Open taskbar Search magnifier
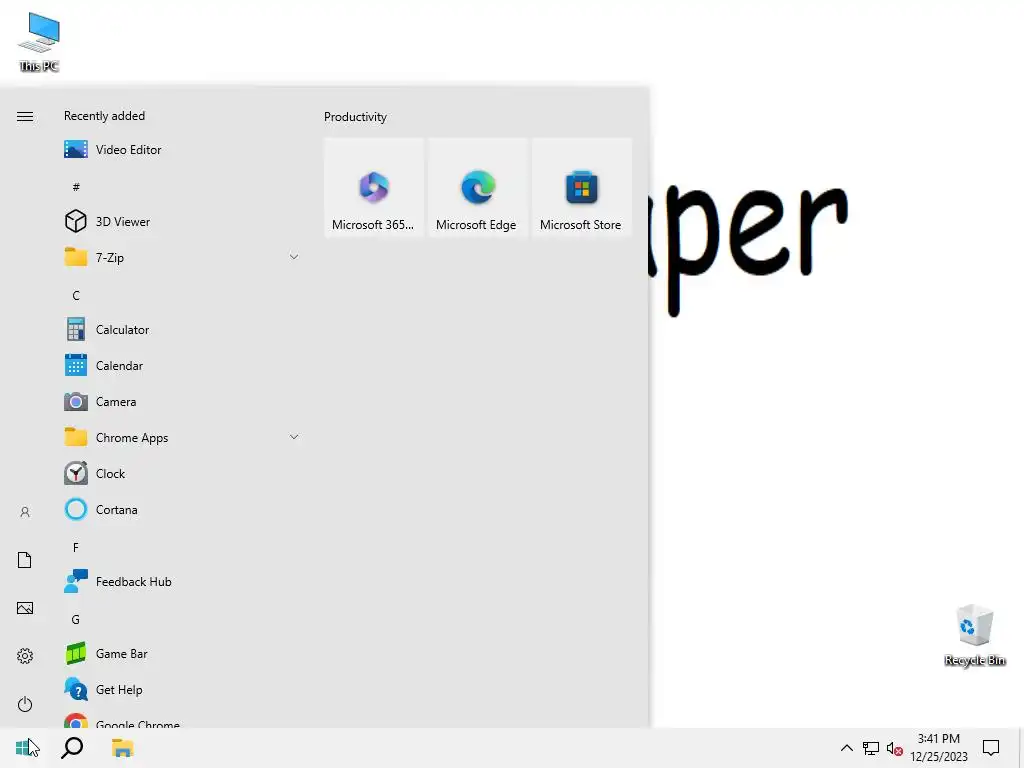 click(72, 748)
